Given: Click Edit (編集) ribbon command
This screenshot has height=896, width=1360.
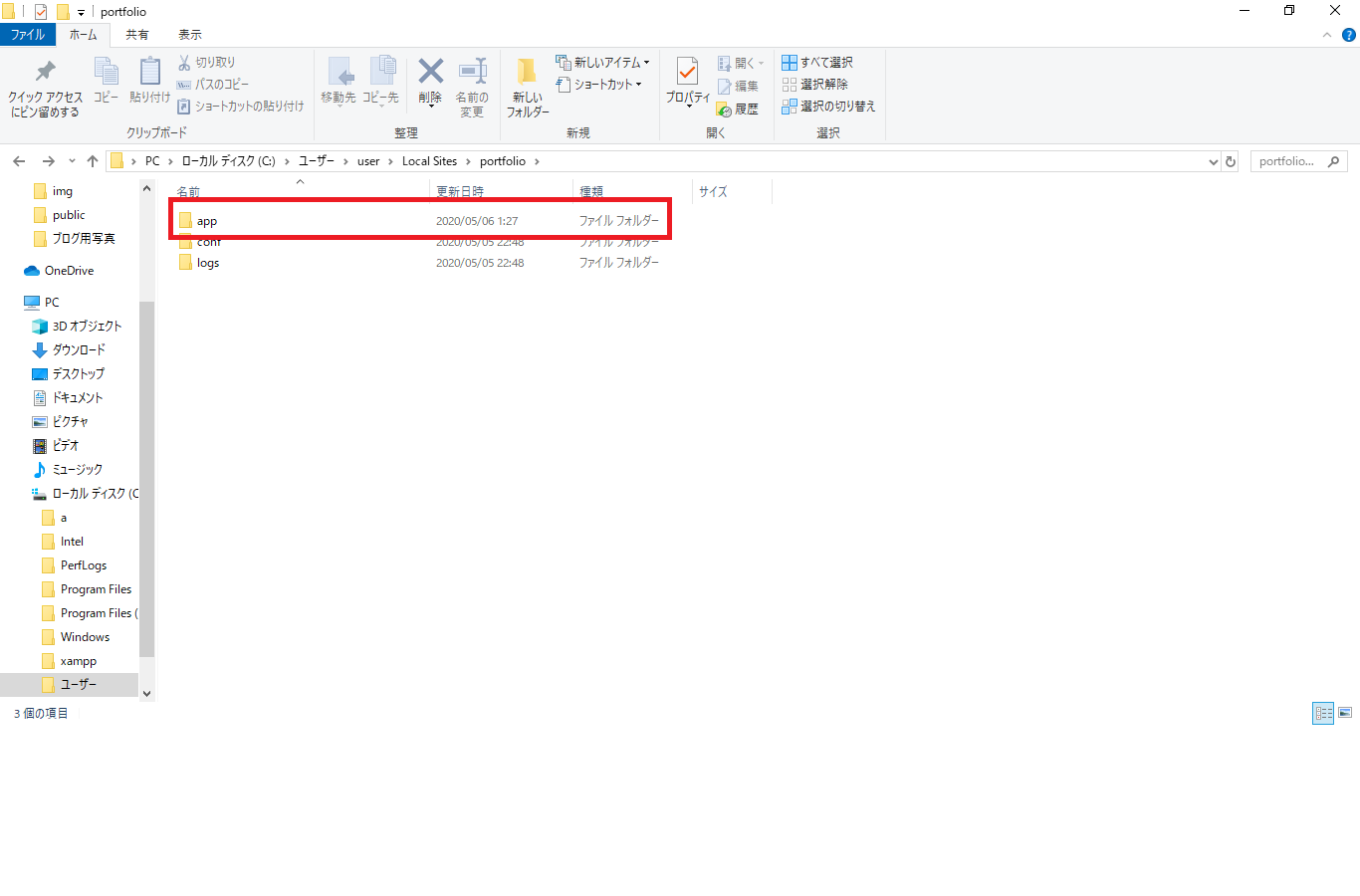Looking at the screenshot, I should [x=738, y=86].
